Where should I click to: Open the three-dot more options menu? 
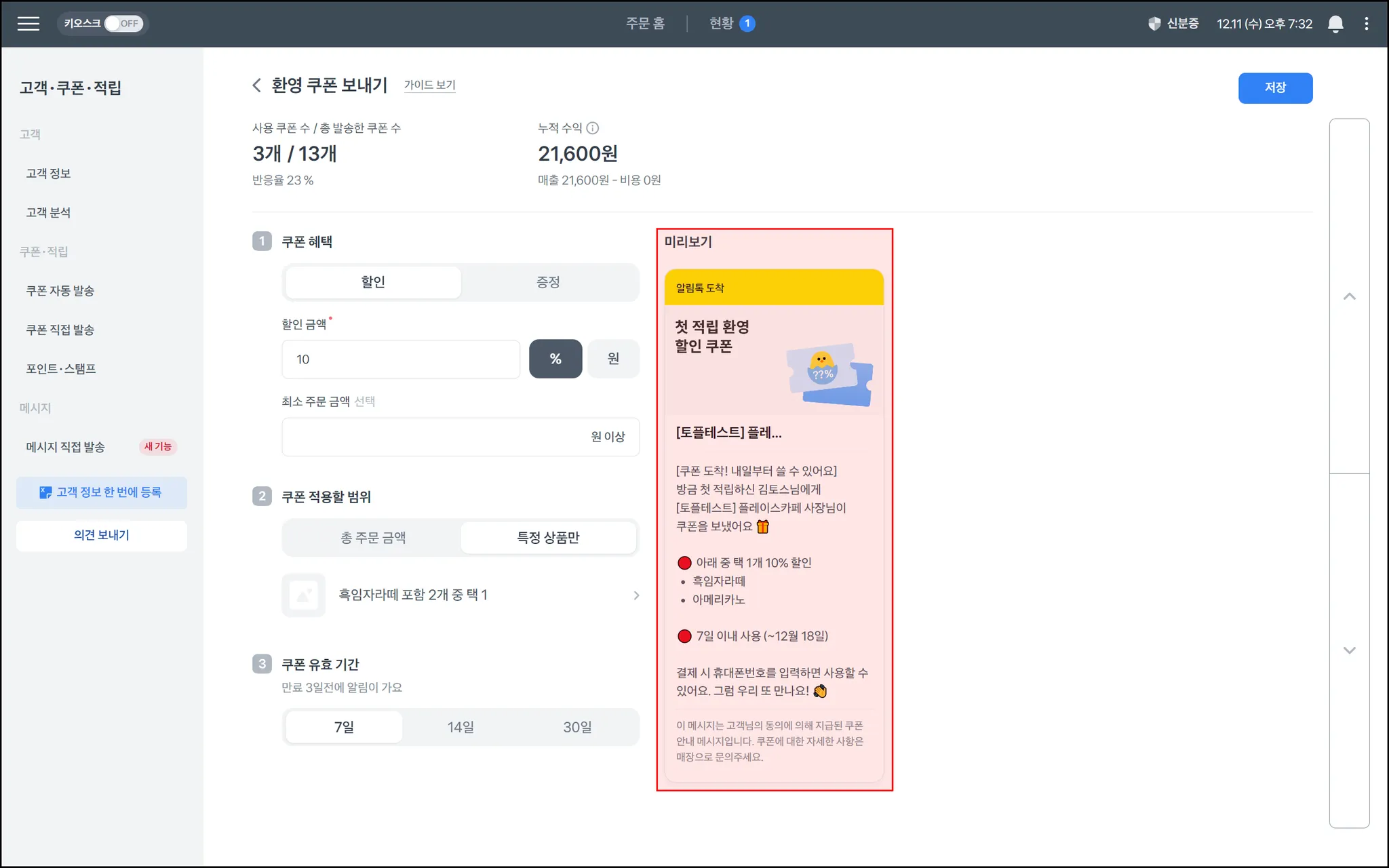coord(1366,24)
